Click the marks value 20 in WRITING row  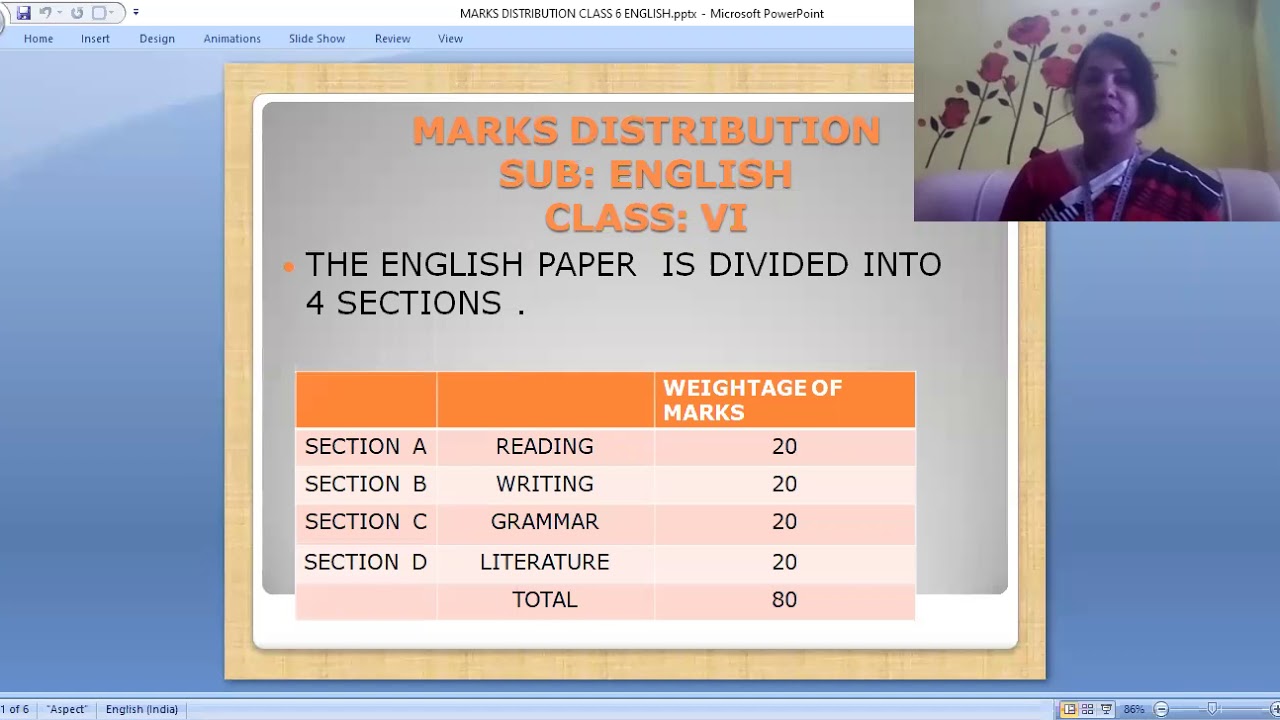(x=784, y=484)
